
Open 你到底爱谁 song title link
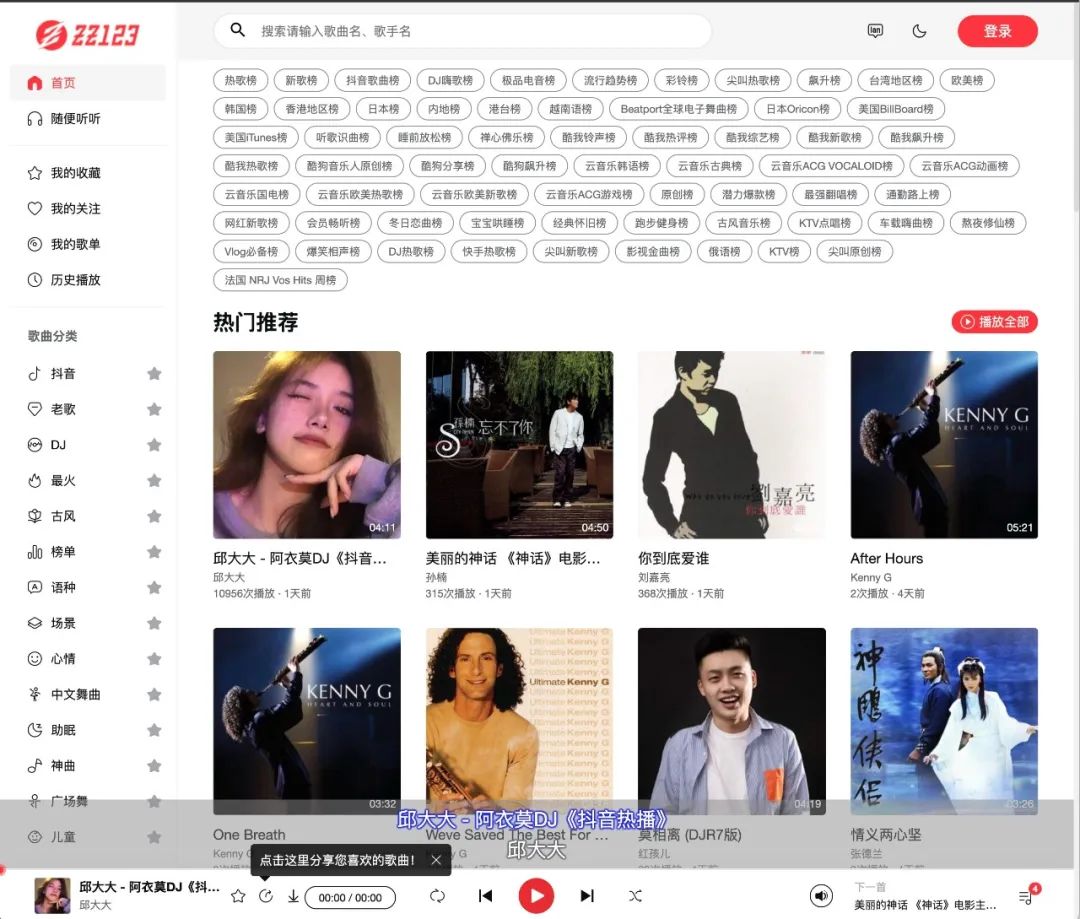coord(674,559)
